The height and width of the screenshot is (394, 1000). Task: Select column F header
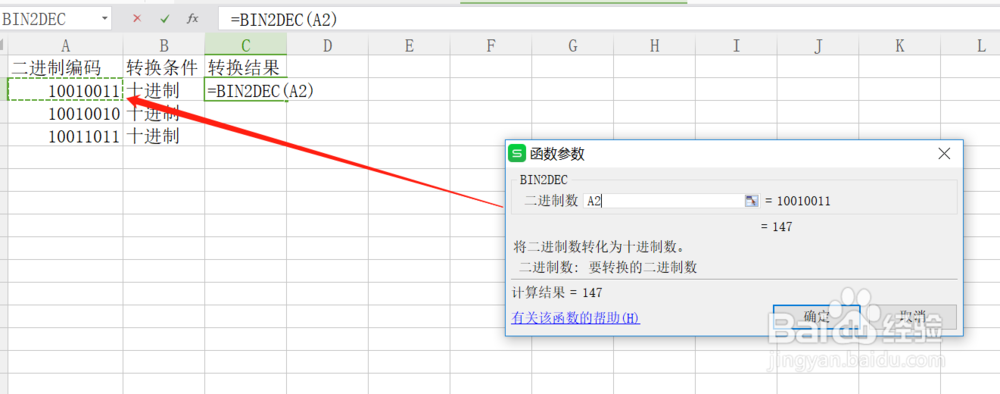490,45
